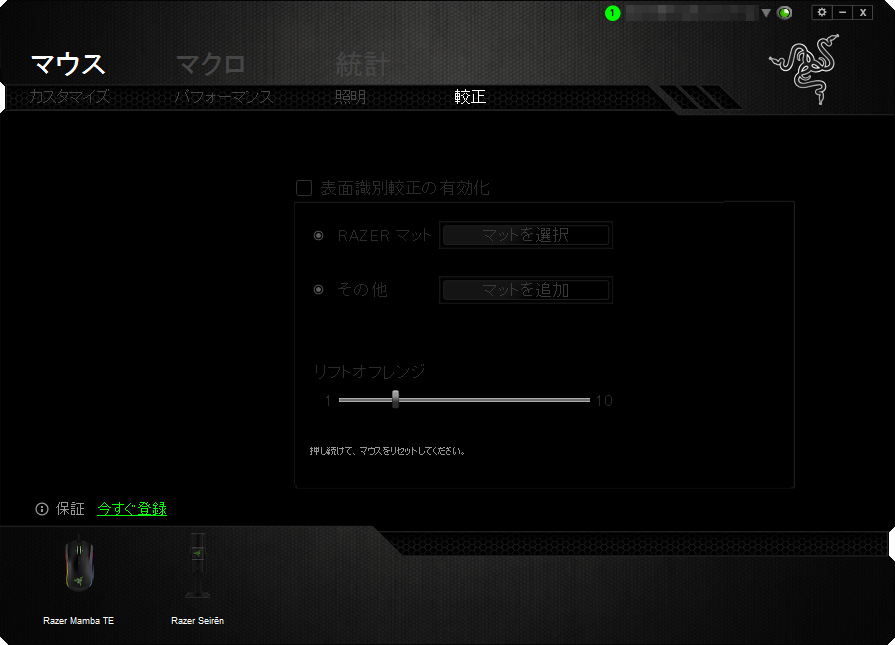The width and height of the screenshot is (895, 645).
Task: Click the green notification badge showing 1
Action: (x=612, y=13)
